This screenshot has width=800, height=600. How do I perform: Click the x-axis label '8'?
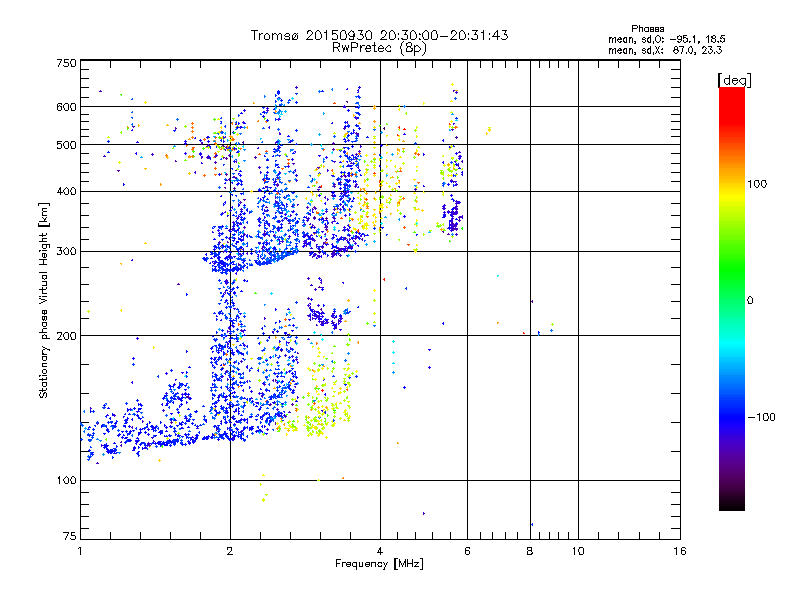point(530,551)
